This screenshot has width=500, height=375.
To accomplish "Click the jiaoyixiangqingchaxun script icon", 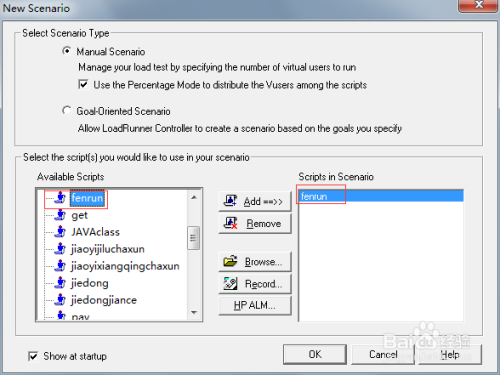I will pyautogui.click(x=61, y=266).
